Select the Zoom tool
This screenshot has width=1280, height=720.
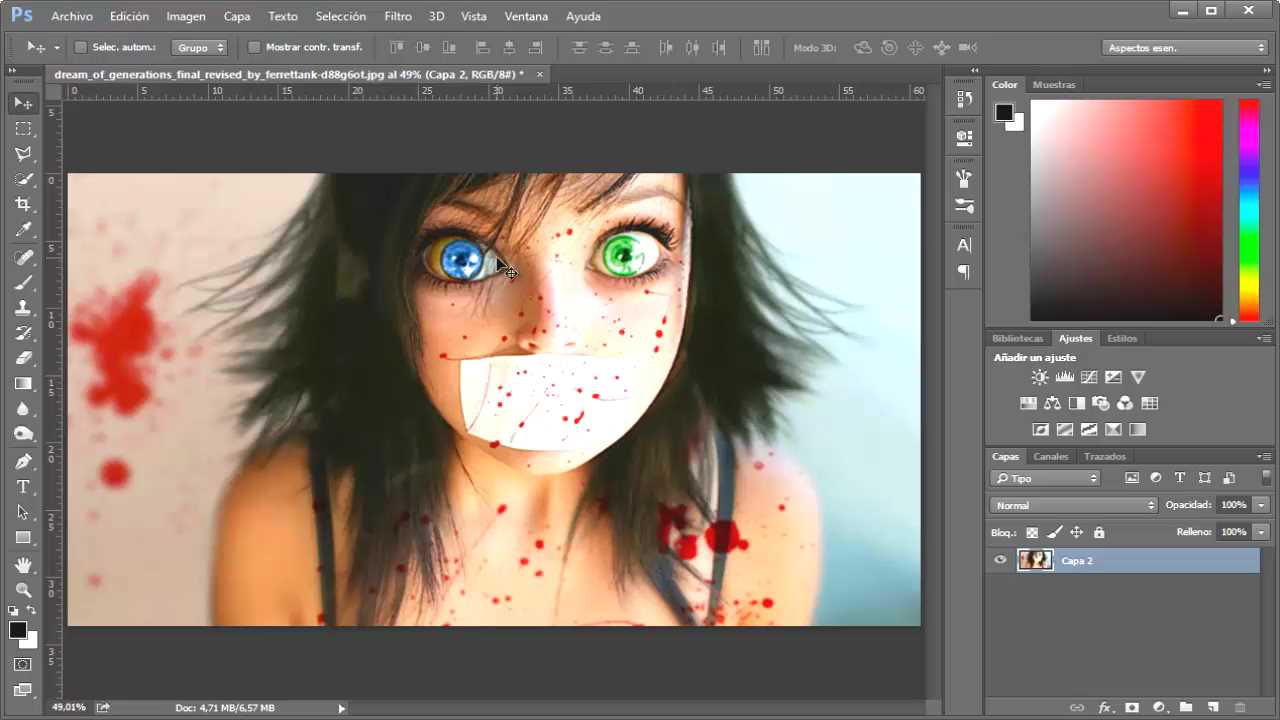[x=23, y=590]
